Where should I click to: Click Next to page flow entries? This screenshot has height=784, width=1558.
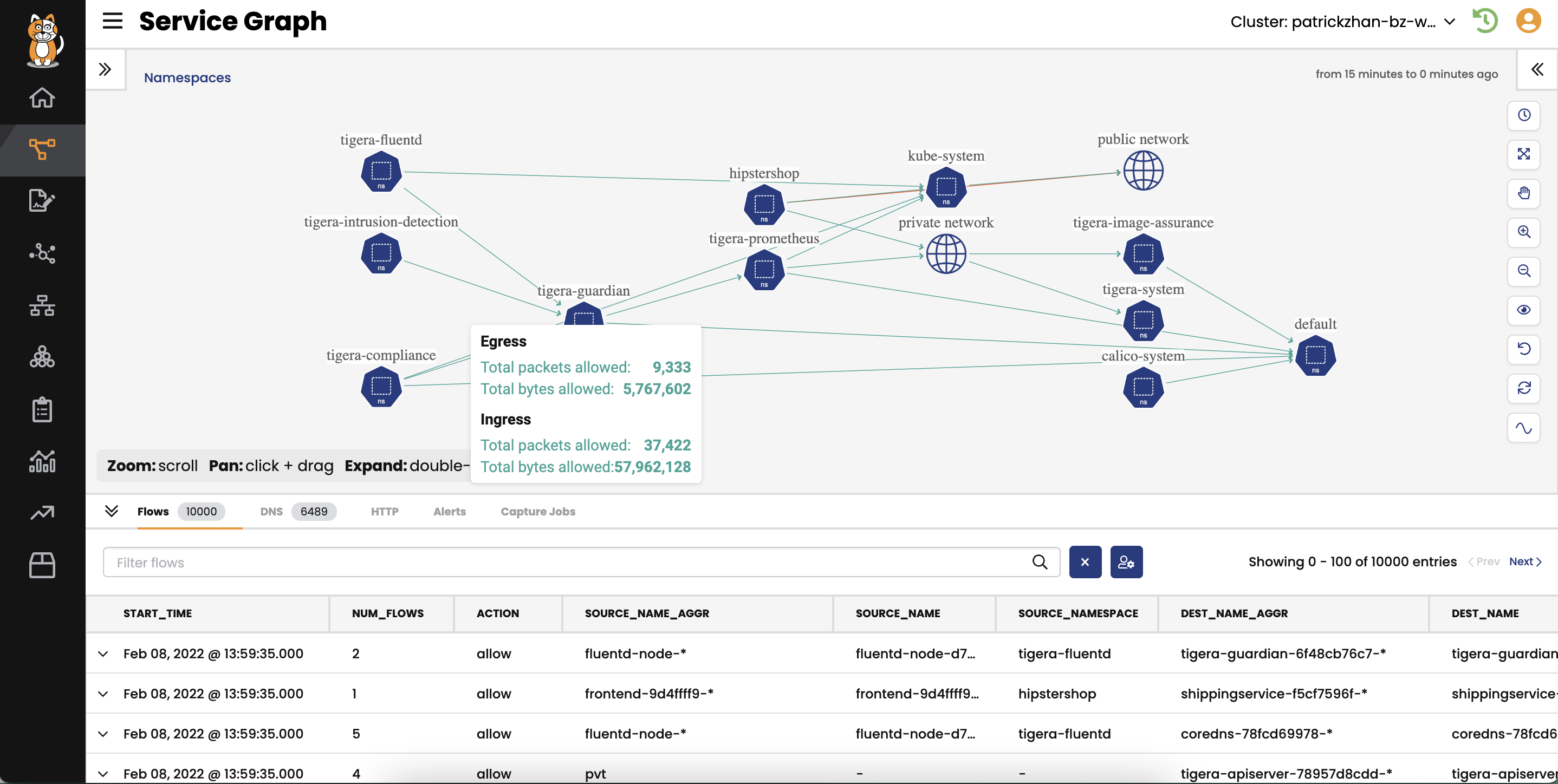click(x=1524, y=561)
